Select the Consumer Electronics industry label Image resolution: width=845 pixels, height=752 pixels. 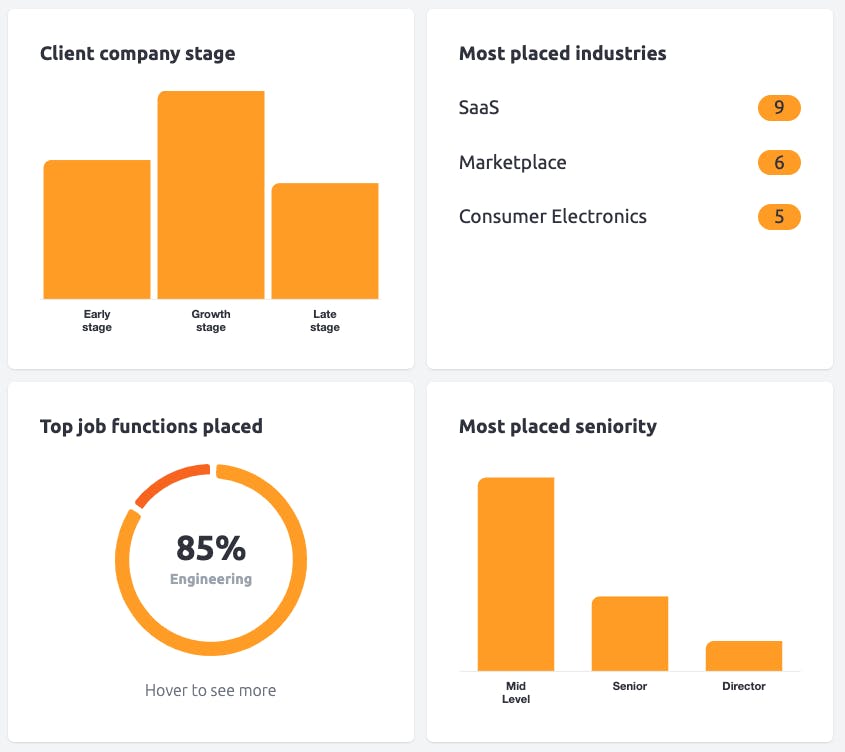coord(552,217)
